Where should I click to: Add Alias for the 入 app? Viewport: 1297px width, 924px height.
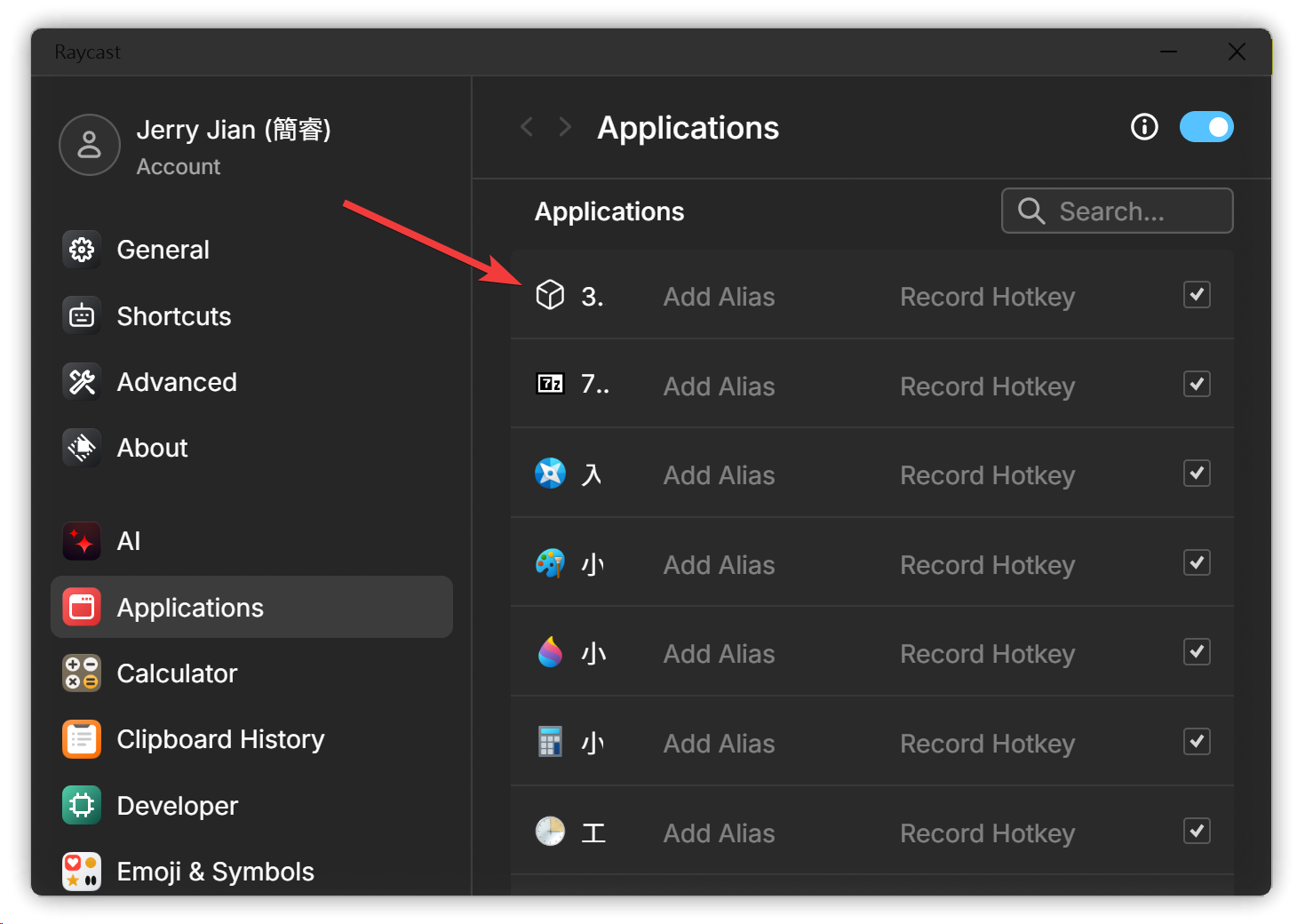720,475
